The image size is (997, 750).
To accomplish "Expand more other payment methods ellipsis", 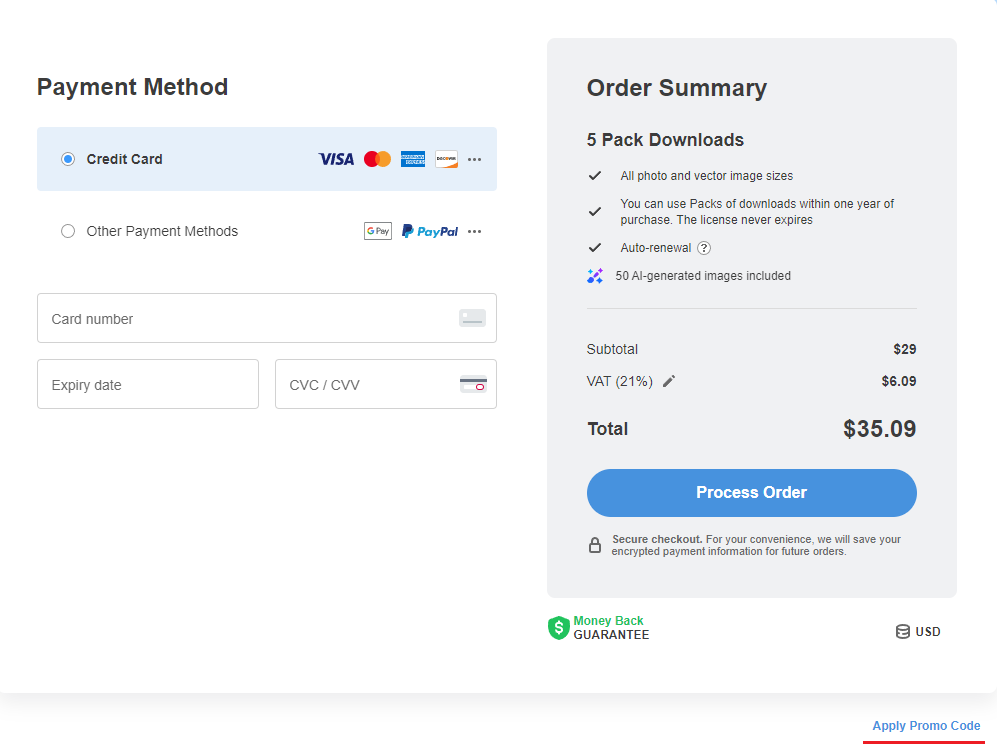I will coord(474,231).
